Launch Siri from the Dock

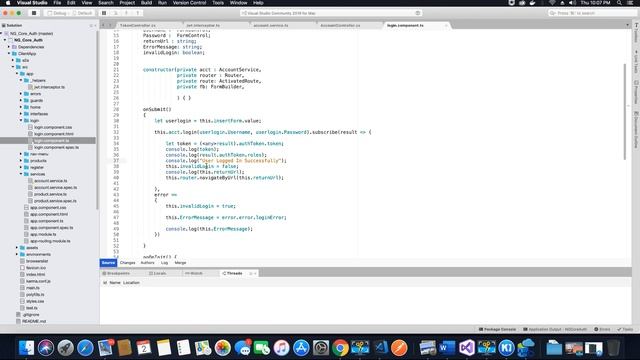[x=46, y=348]
